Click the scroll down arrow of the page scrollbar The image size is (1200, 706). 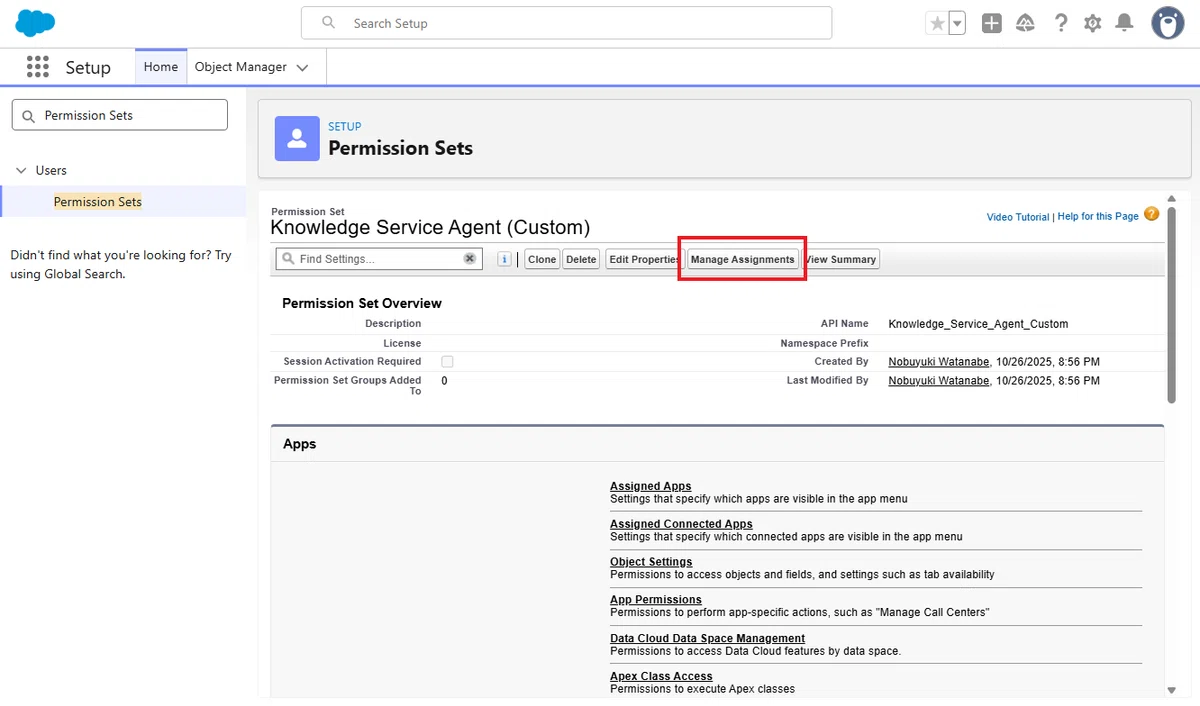1172,690
